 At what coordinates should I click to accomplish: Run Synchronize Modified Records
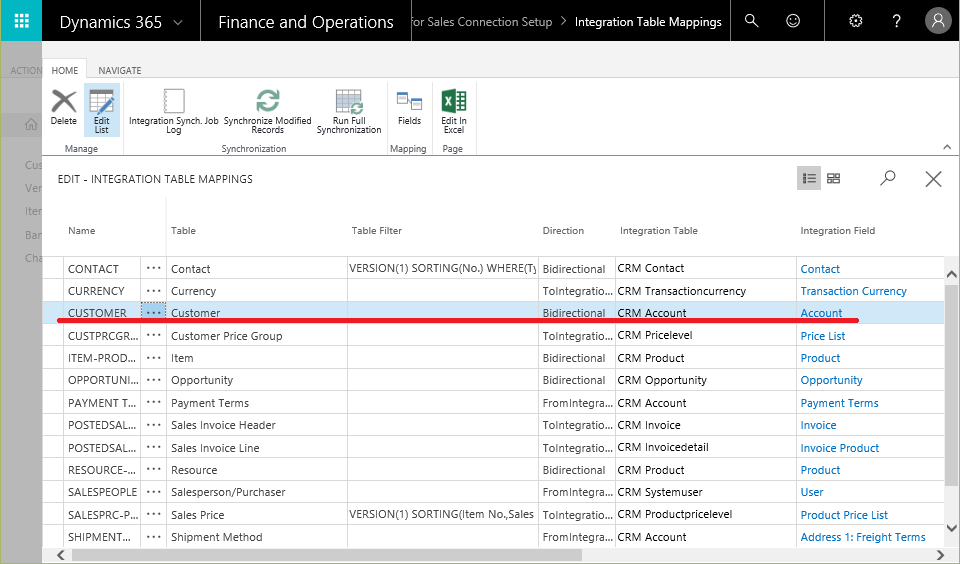268,111
